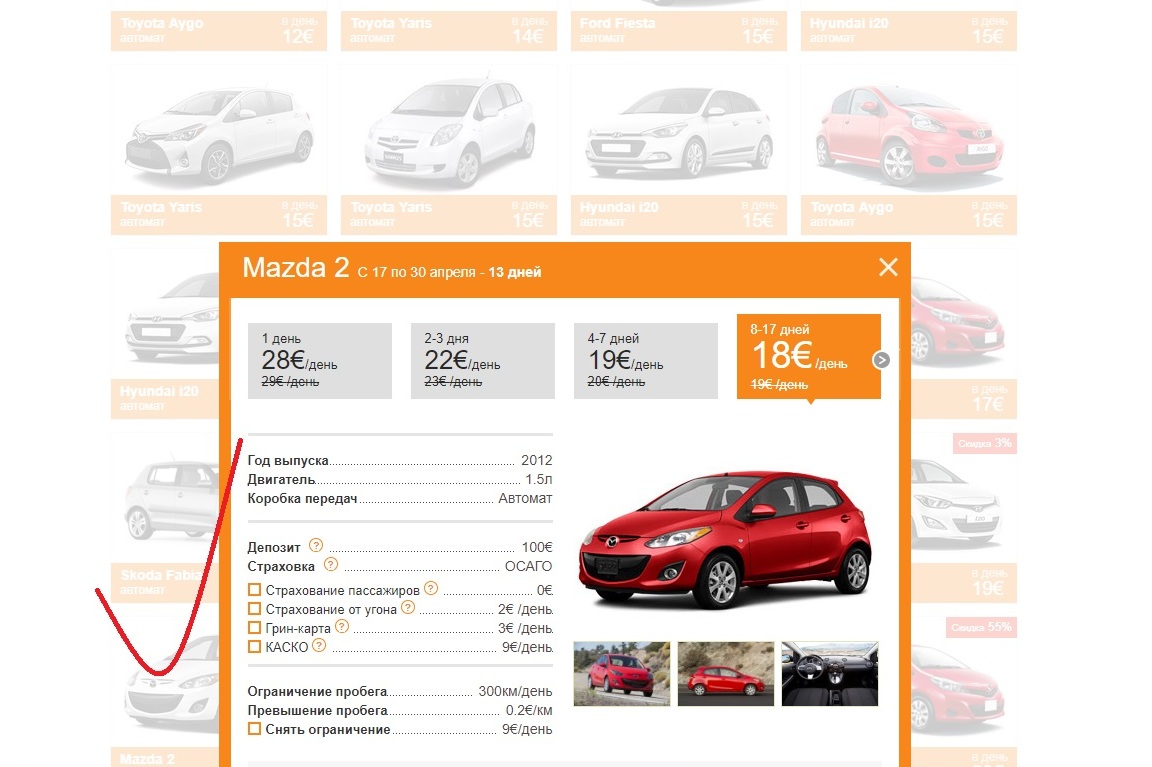Tick the Грин-карта checkbox

[254, 628]
